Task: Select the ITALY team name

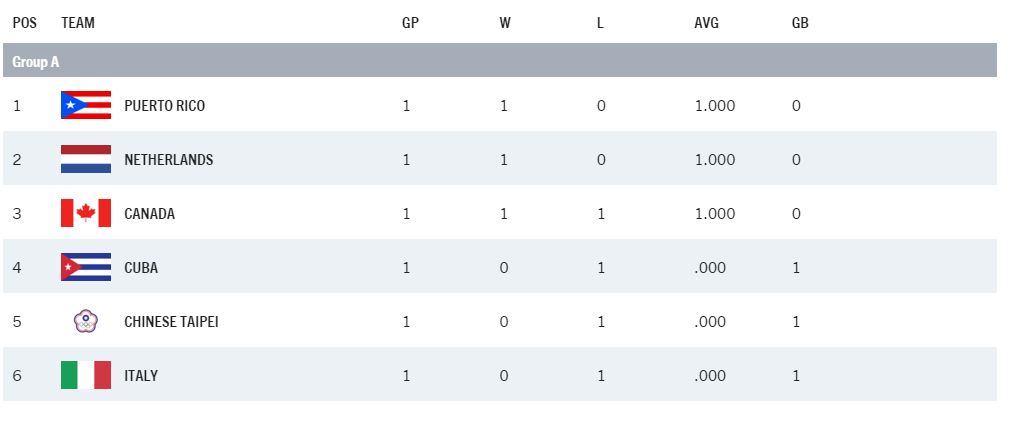Action: (141, 375)
